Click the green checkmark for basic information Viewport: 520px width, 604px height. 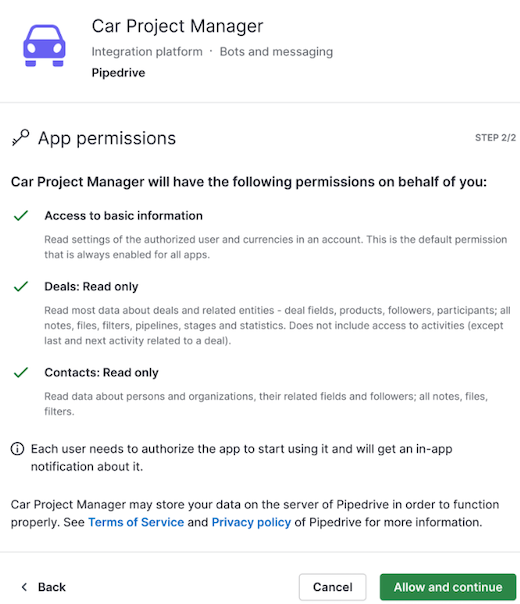(21, 216)
